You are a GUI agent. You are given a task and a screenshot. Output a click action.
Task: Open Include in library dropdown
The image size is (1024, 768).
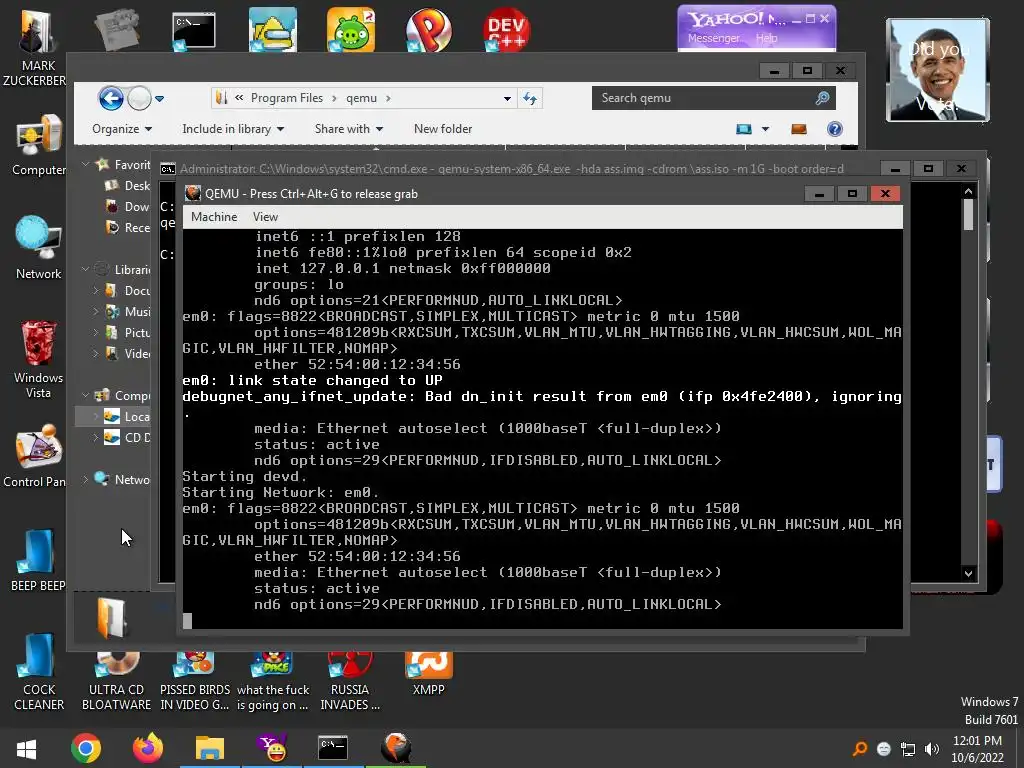233,129
